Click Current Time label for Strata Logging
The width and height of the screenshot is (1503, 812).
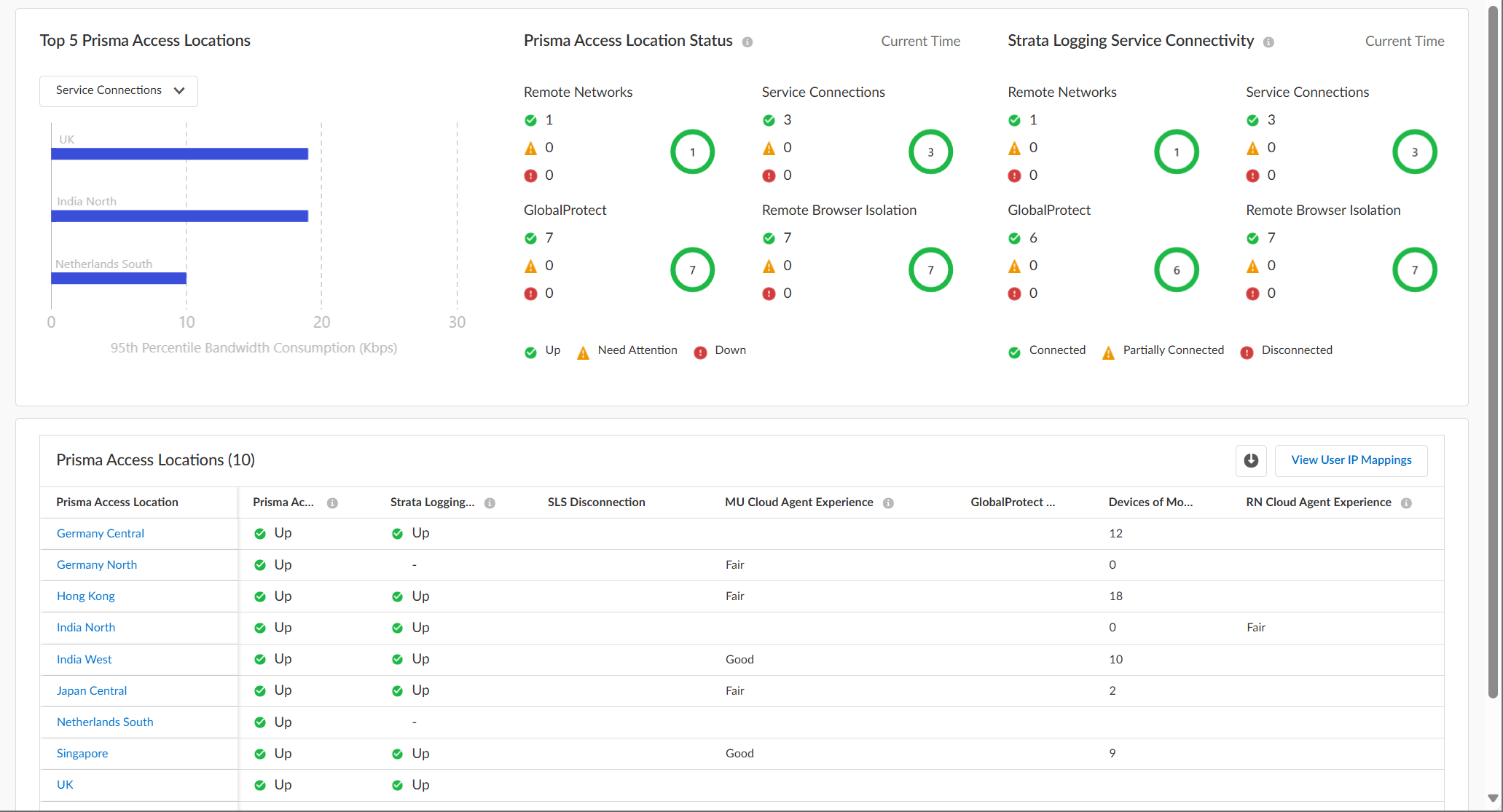[x=1404, y=42]
